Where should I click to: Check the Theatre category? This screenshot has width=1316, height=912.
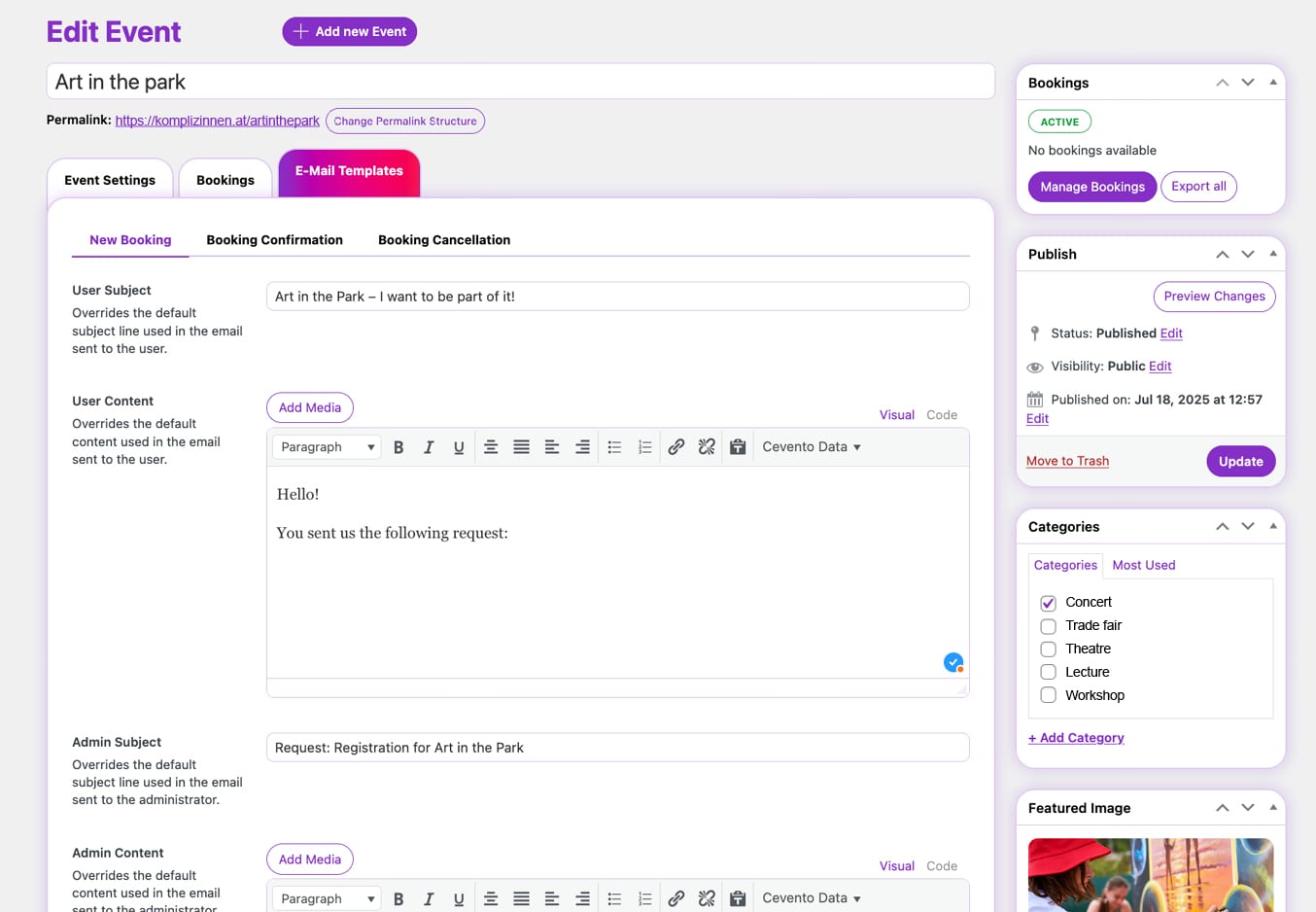pyautogui.click(x=1048, y=649)
